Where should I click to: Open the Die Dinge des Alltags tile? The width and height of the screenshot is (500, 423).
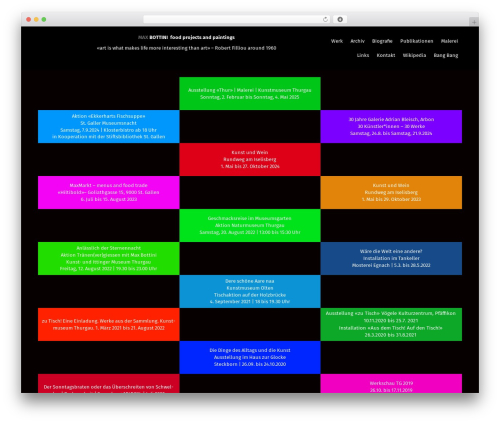[x=250, y=357]
